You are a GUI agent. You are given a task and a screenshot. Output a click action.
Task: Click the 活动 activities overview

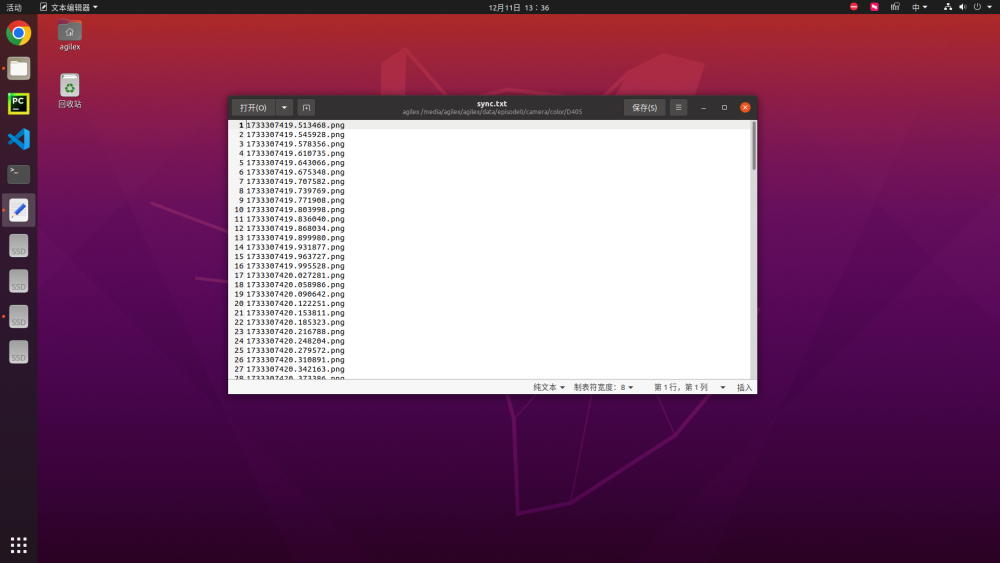point(14,7)
